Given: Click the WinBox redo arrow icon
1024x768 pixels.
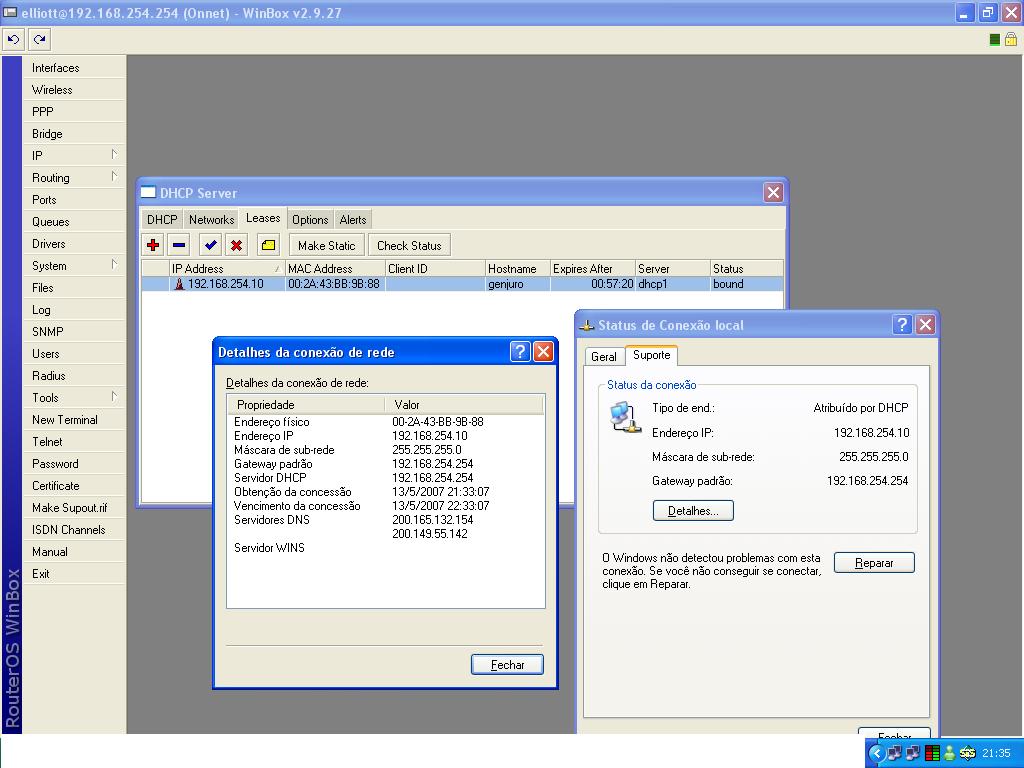Looking at the screenshot, I should click(x=40, y=40).
